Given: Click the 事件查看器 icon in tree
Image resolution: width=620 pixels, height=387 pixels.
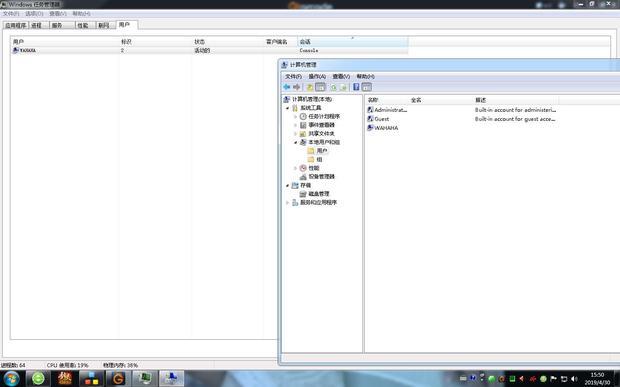Looking at the screenshot, I should pyautogui.click(x=303, y=125).
